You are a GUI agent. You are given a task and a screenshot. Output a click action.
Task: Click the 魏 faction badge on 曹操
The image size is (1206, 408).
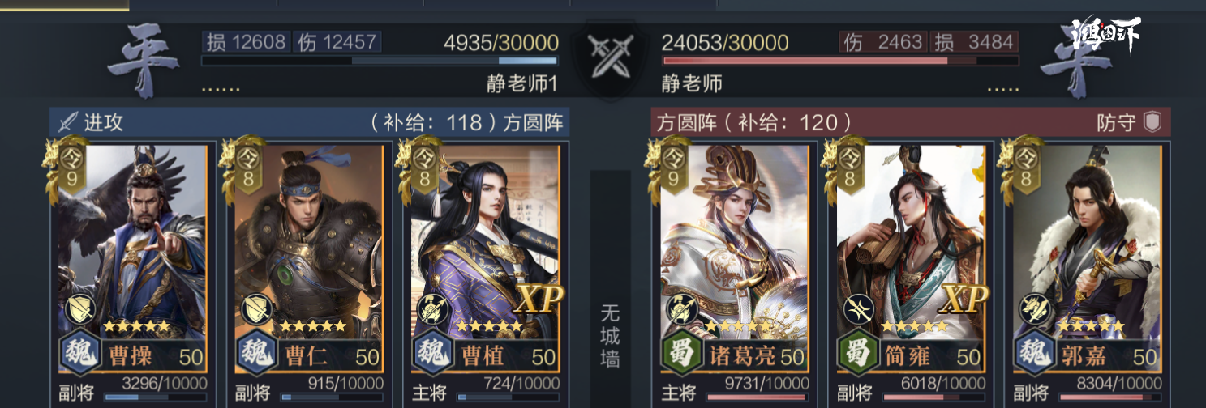pos(79,355)
